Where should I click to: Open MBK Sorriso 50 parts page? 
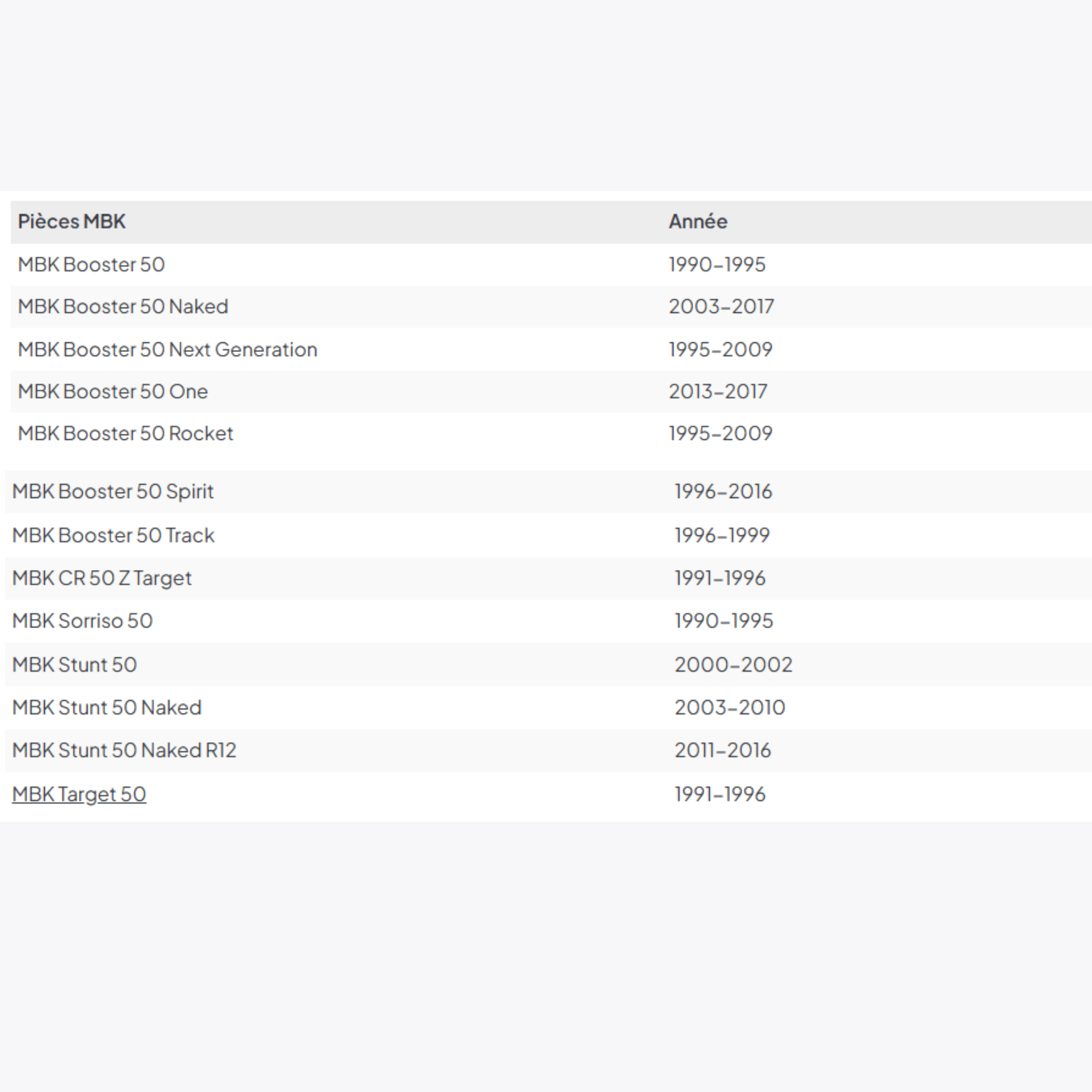pyautogui.click(x=83, y=621)
